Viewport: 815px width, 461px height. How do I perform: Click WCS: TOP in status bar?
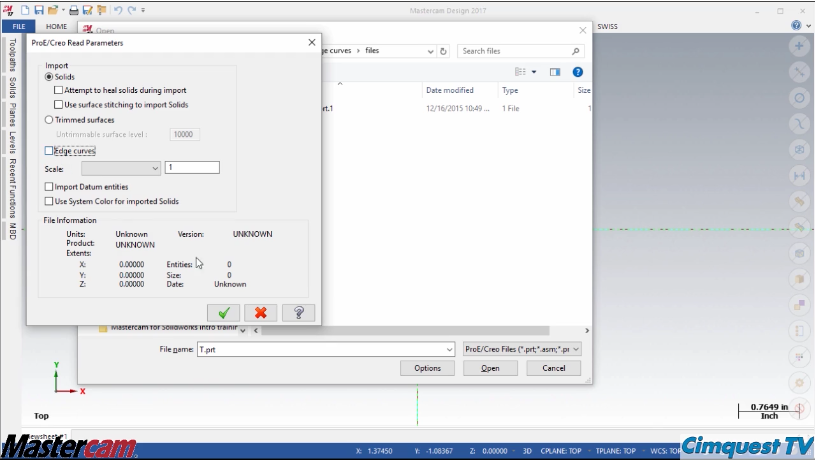point(665,451)
